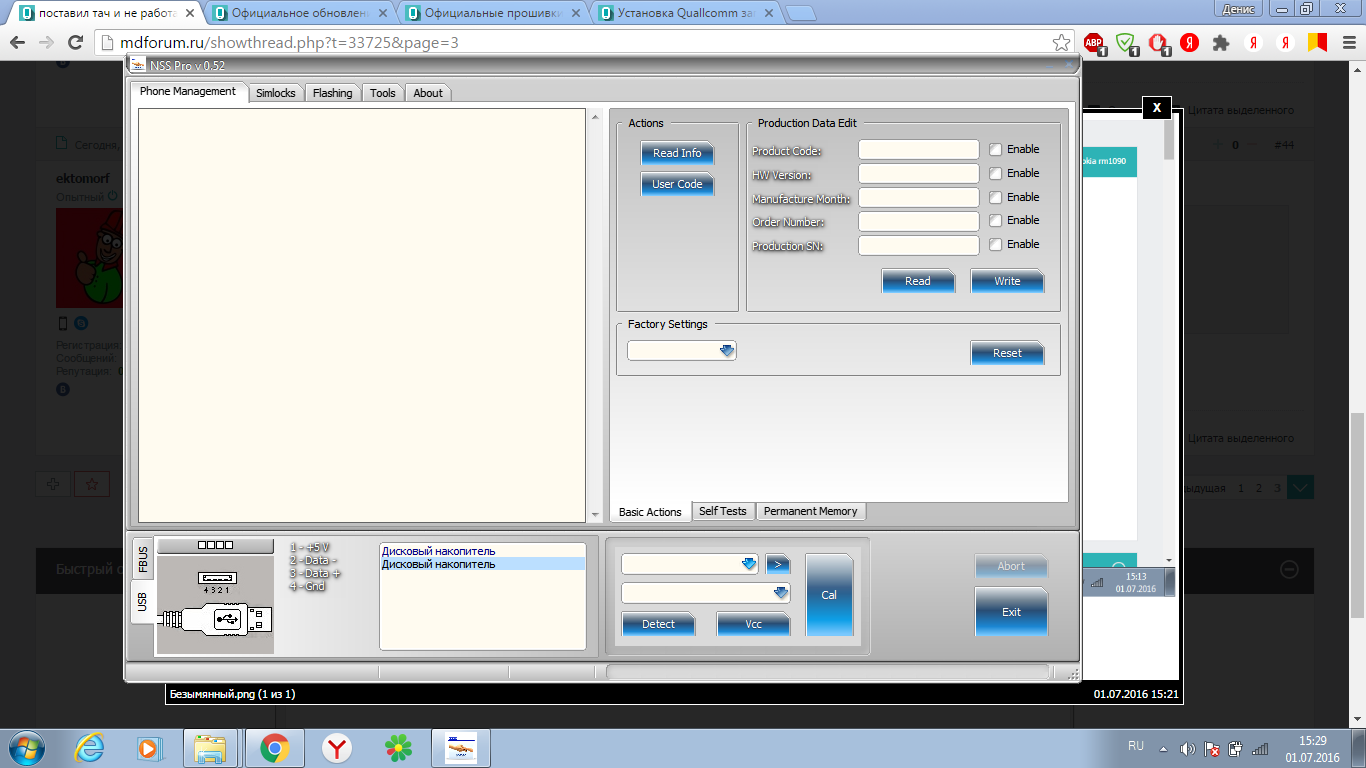
Task: Click the Vcc button
Action: pyautogui.click(x=753, y=624)
